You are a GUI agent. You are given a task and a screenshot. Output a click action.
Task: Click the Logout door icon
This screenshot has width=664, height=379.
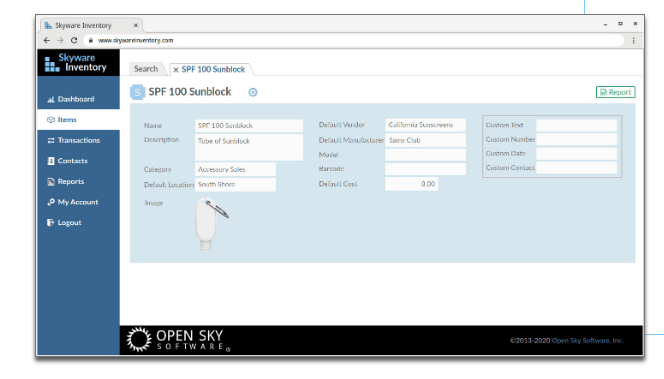pyautogui.click(x=51, y=223)
